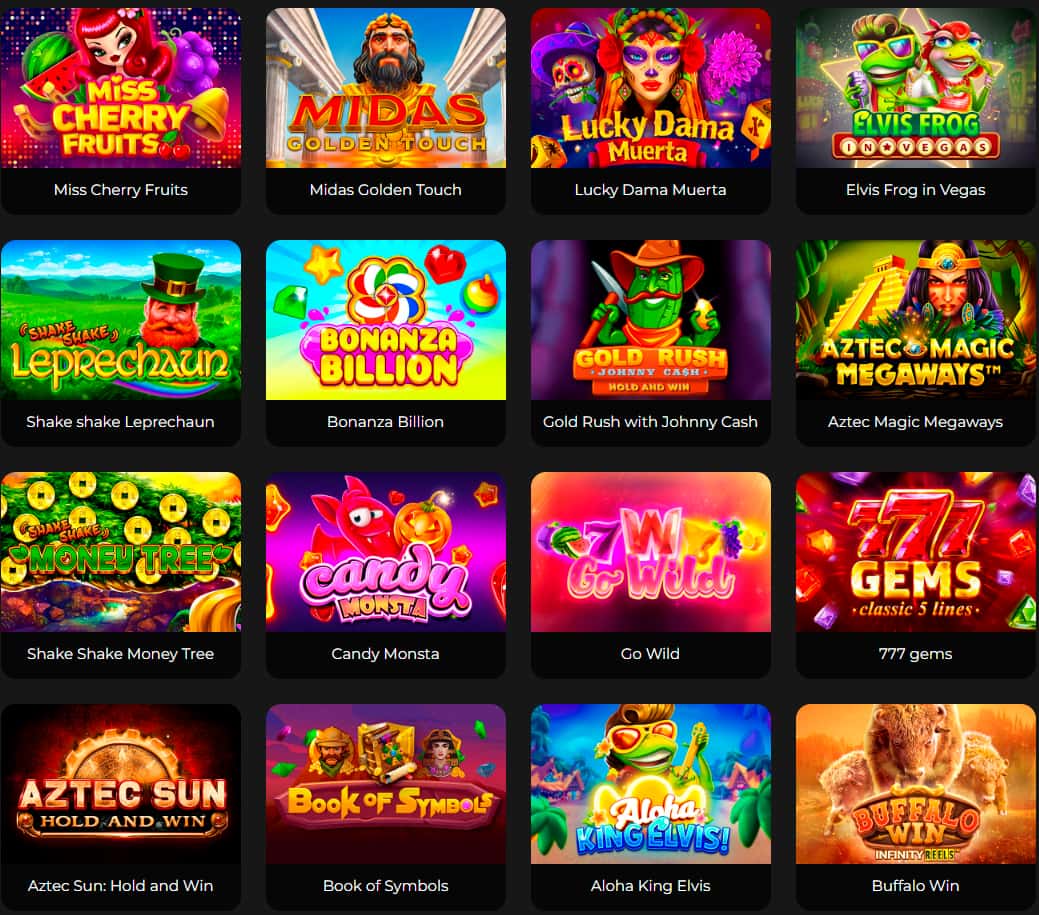Select the Lucky Dama Muerta artwork
The image size is (1039, 915).
pos(651,88)
